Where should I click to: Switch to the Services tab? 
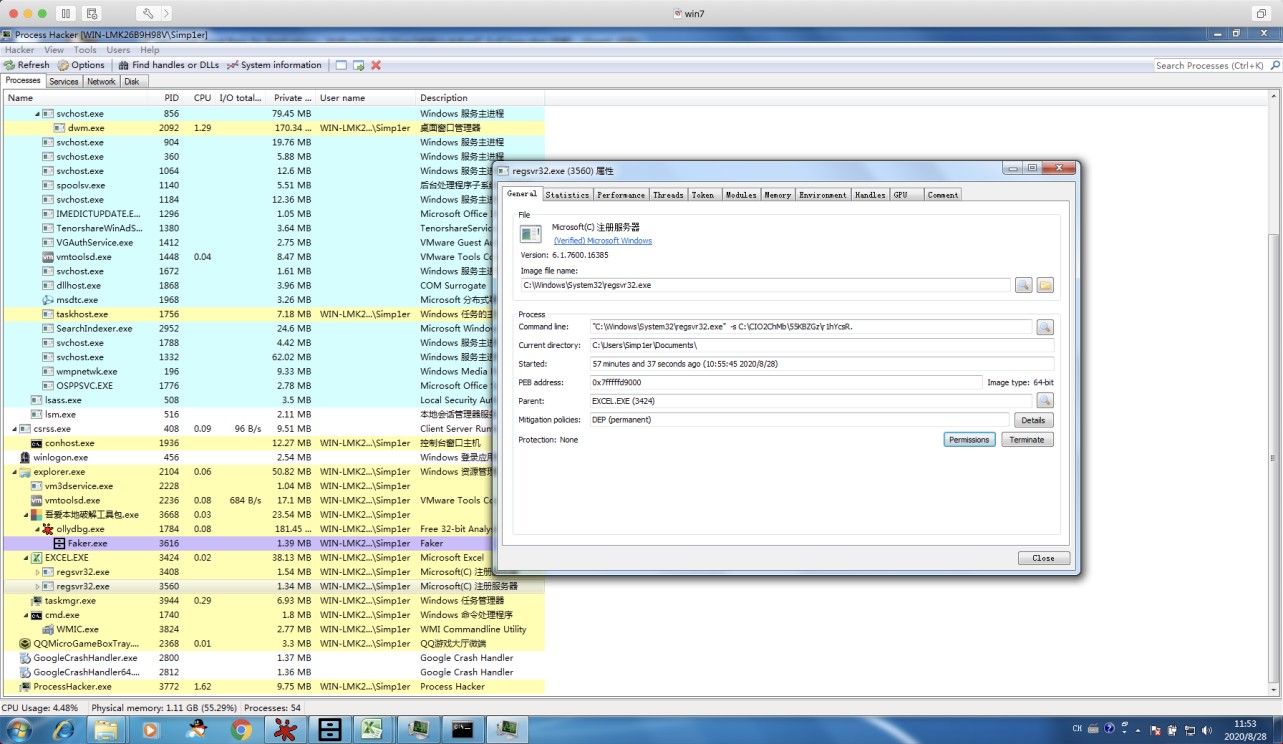[64, 82]
